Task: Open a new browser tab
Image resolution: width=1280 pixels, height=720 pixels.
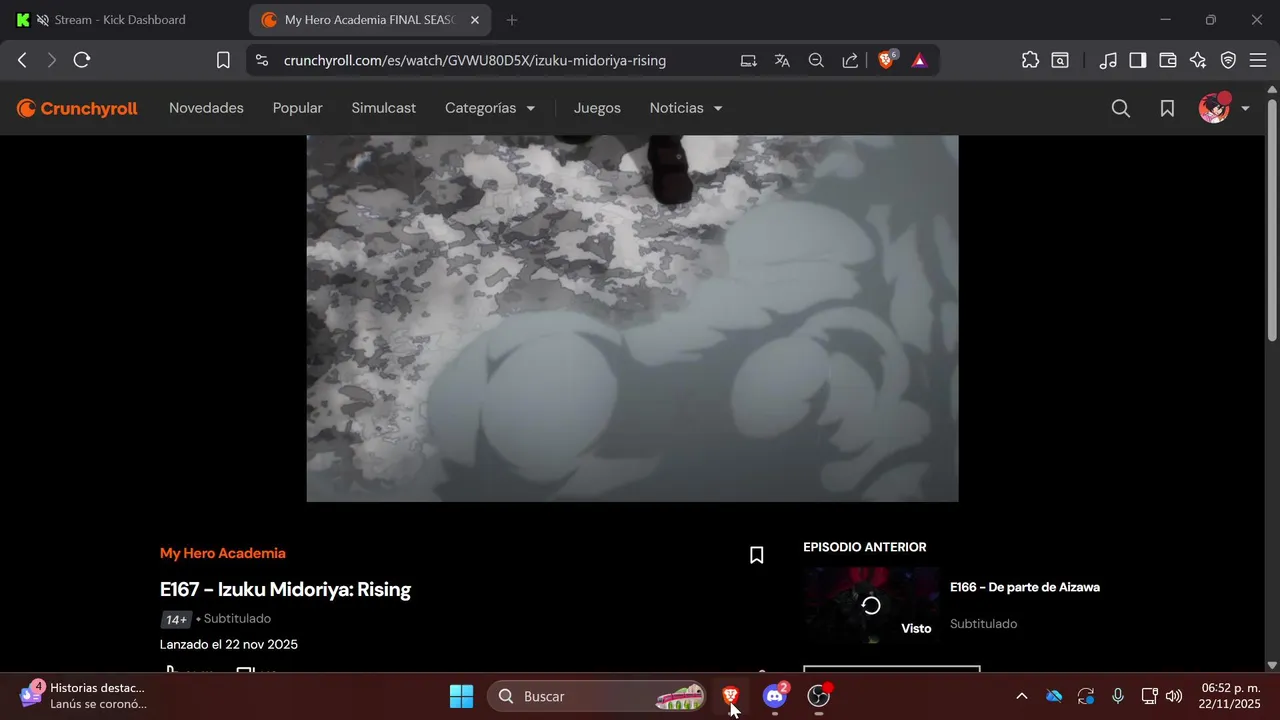Action: (512, 20)
